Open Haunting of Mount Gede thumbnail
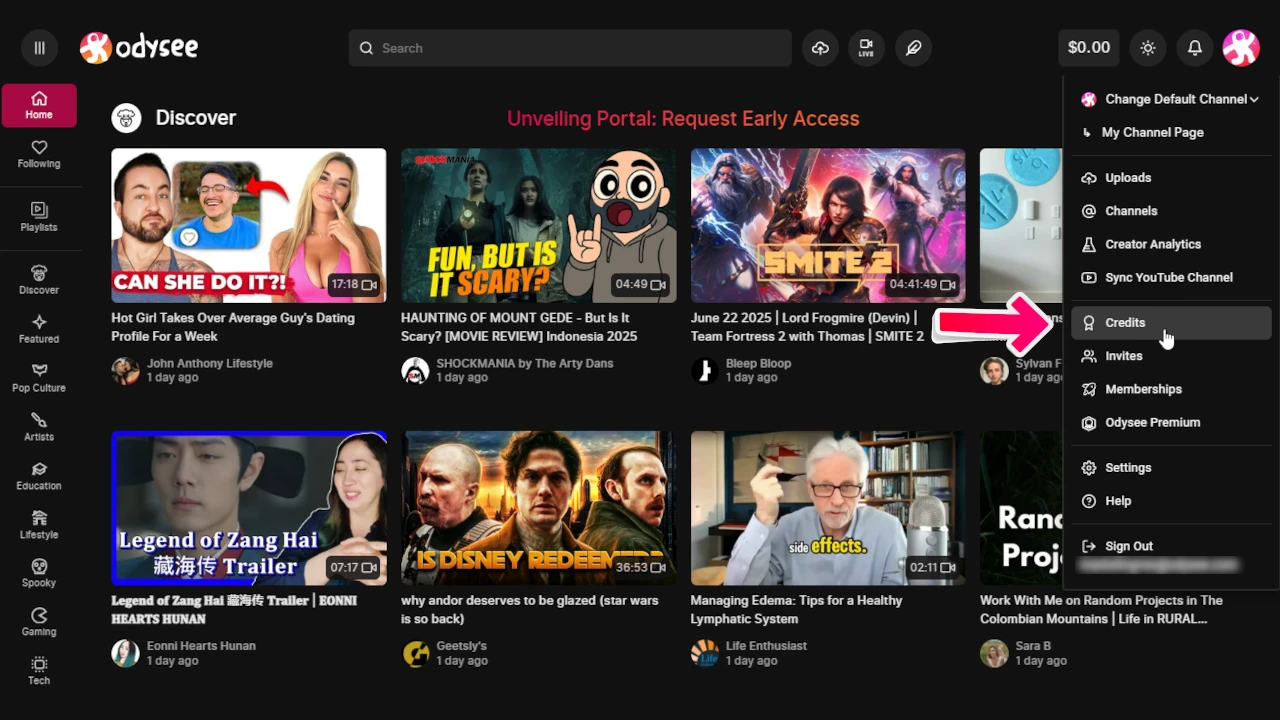The image size is (1280, 720). (x=538, y=226)
